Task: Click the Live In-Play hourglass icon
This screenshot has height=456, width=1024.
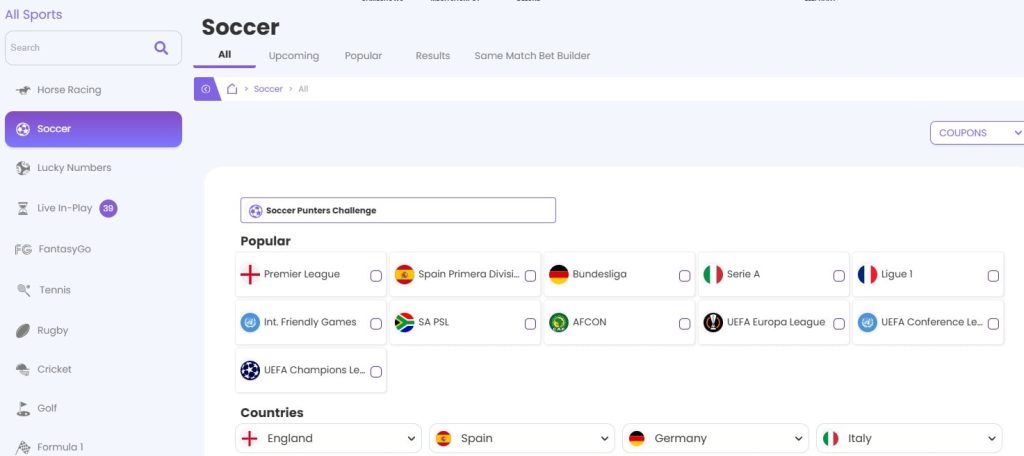Action: pos(23,208)
